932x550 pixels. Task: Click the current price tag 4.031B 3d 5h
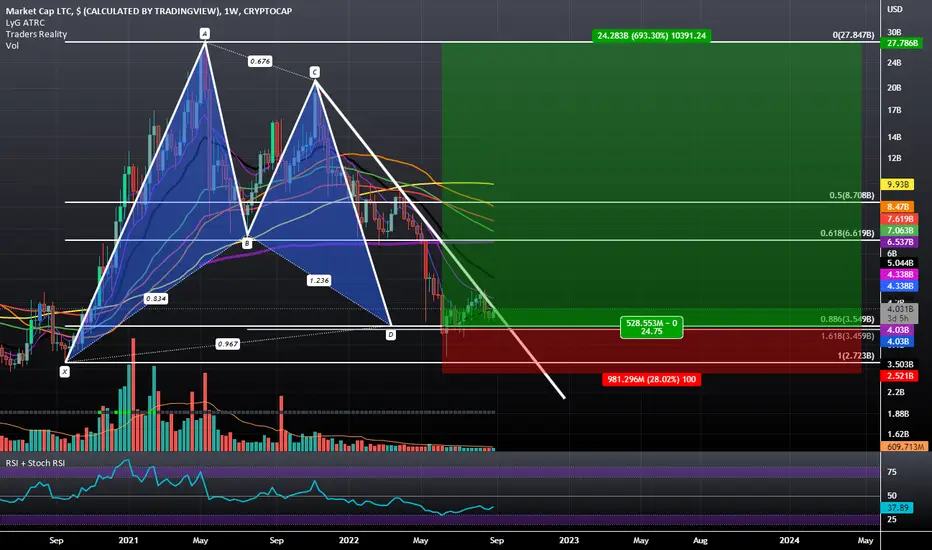[x=900, y=313]
